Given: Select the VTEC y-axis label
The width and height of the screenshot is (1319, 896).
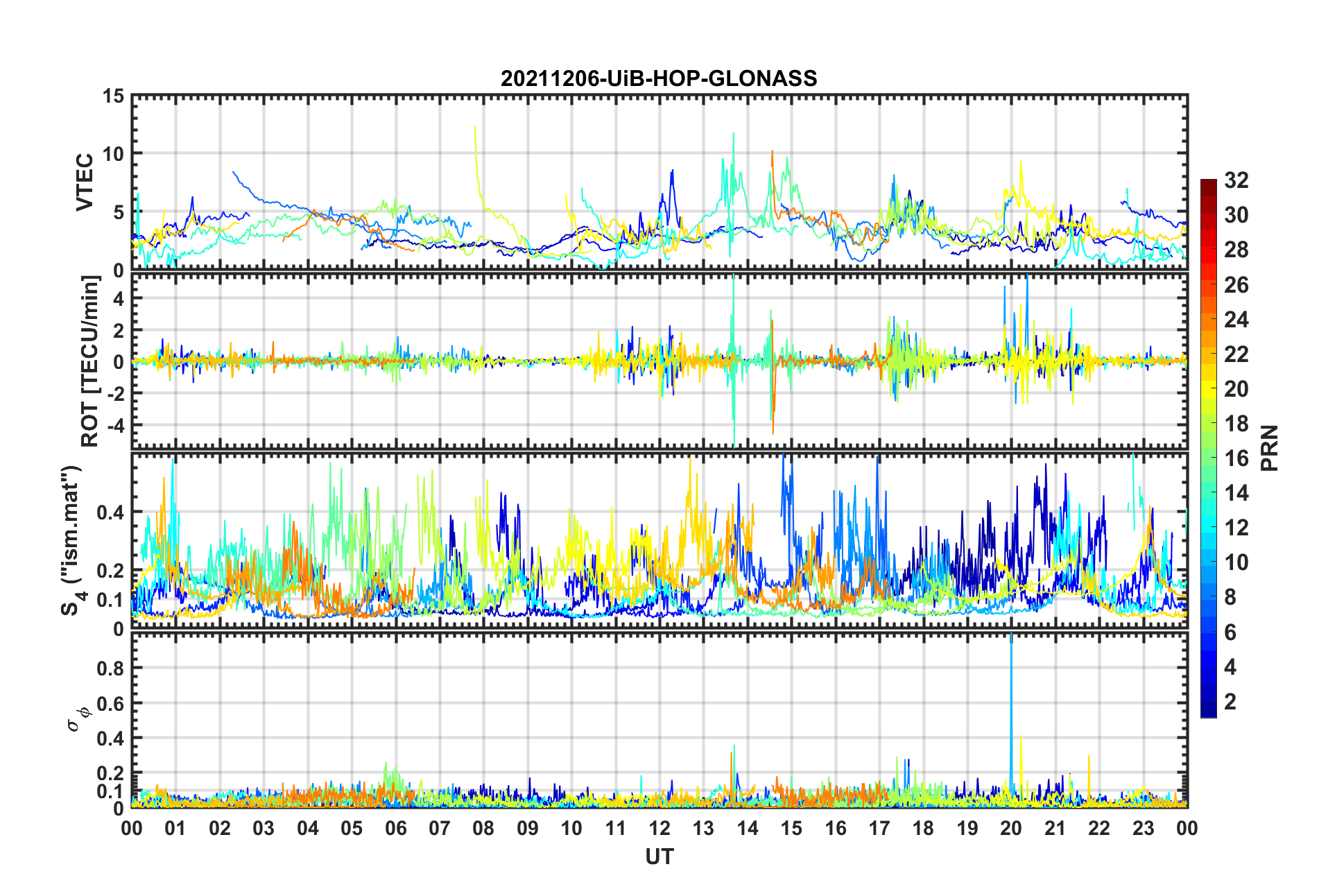Looking at the screenshot, I should click(85, 182).
